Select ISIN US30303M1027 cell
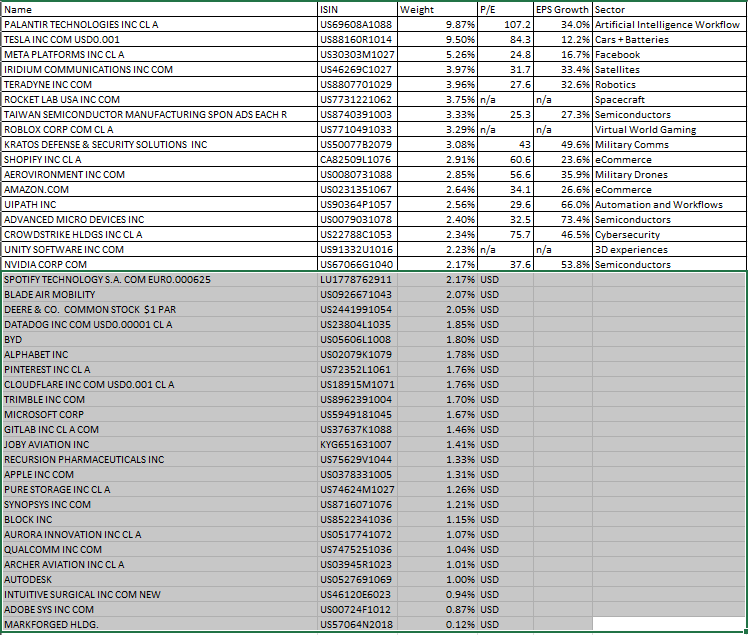The image size is (748, 635). 357,54
